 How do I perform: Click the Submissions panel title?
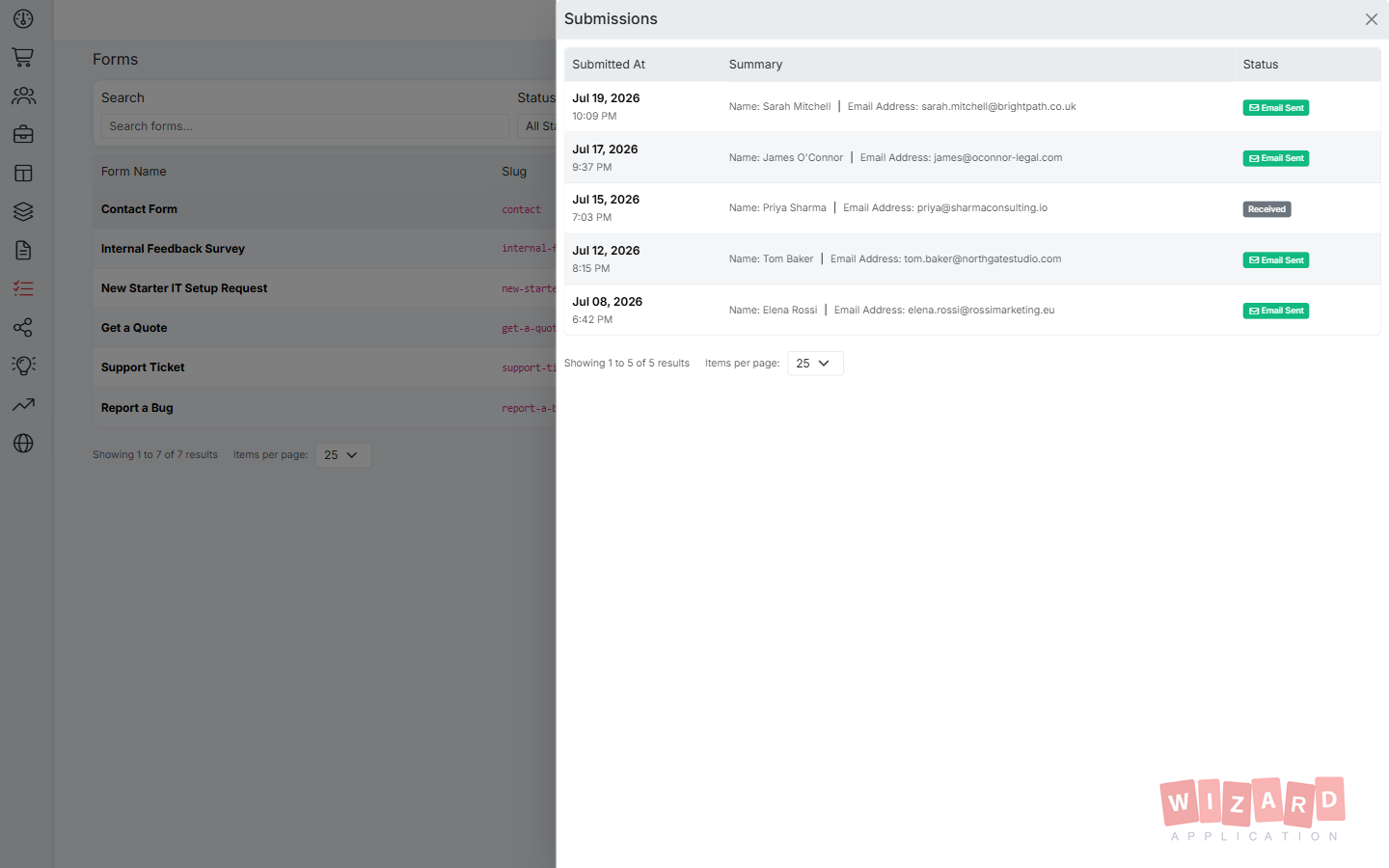point(611,19)
